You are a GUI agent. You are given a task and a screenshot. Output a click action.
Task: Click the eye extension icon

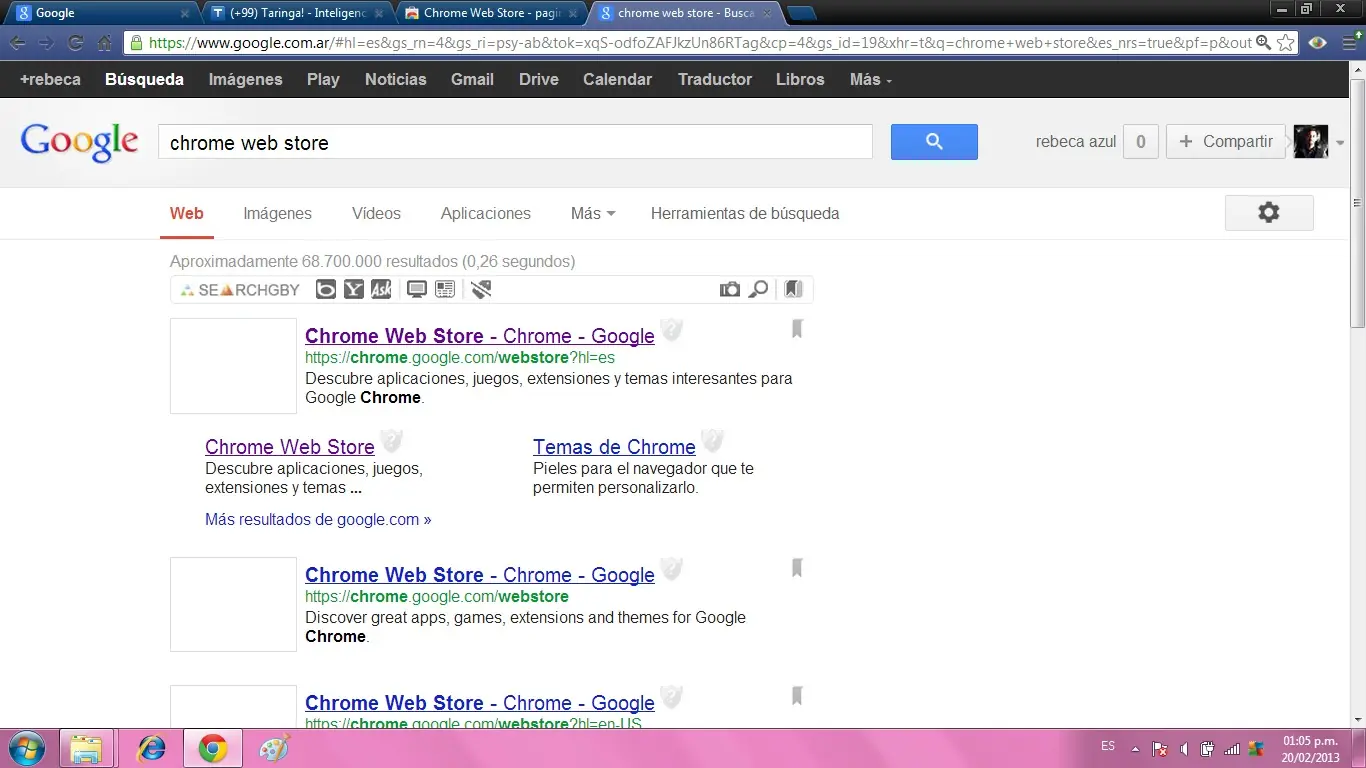[1318, 43]
